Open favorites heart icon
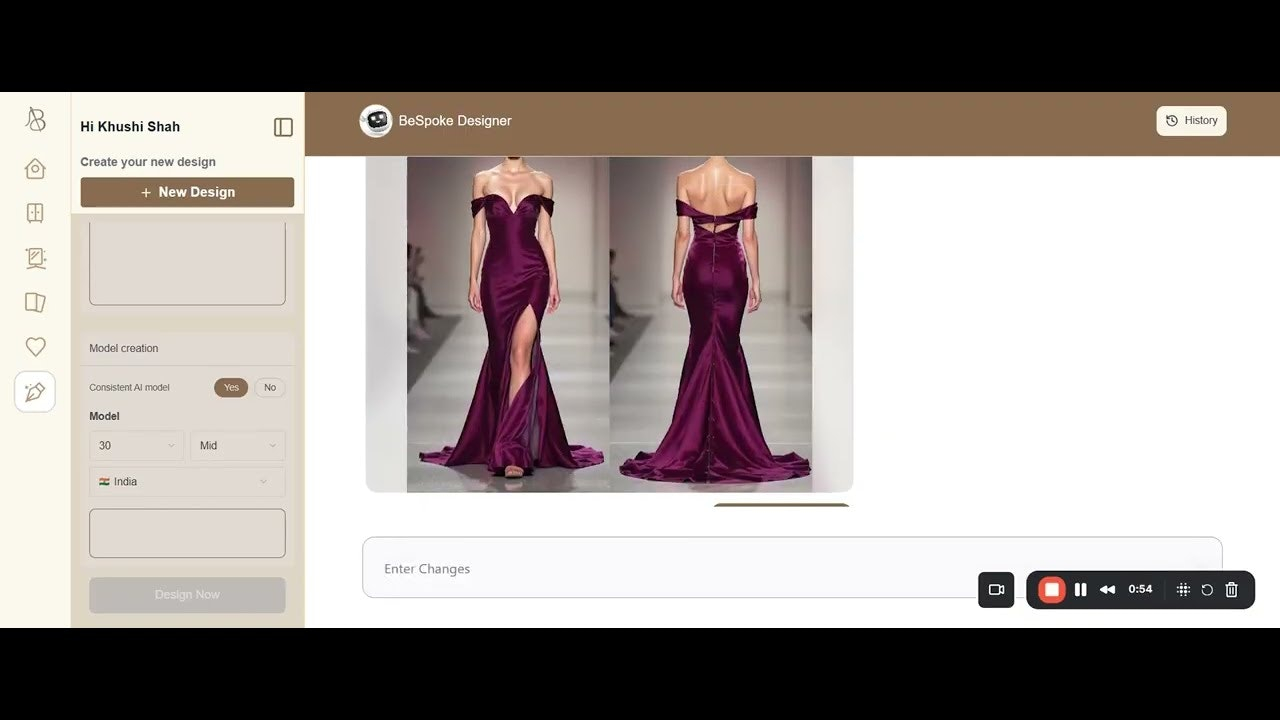This screenshot has width=1280, height=720. coord(35,347)
